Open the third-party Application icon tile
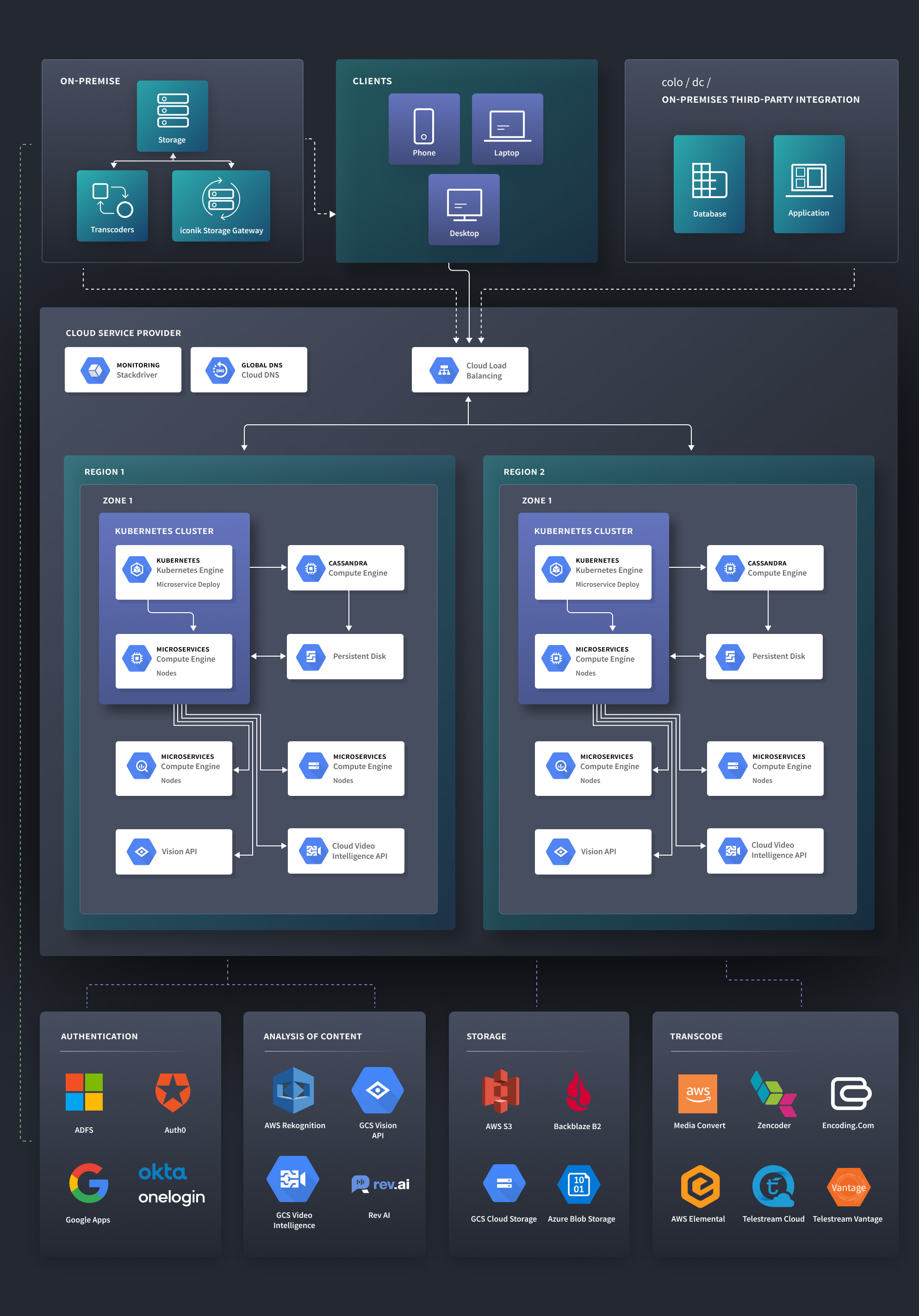 (x=808, y=183)
